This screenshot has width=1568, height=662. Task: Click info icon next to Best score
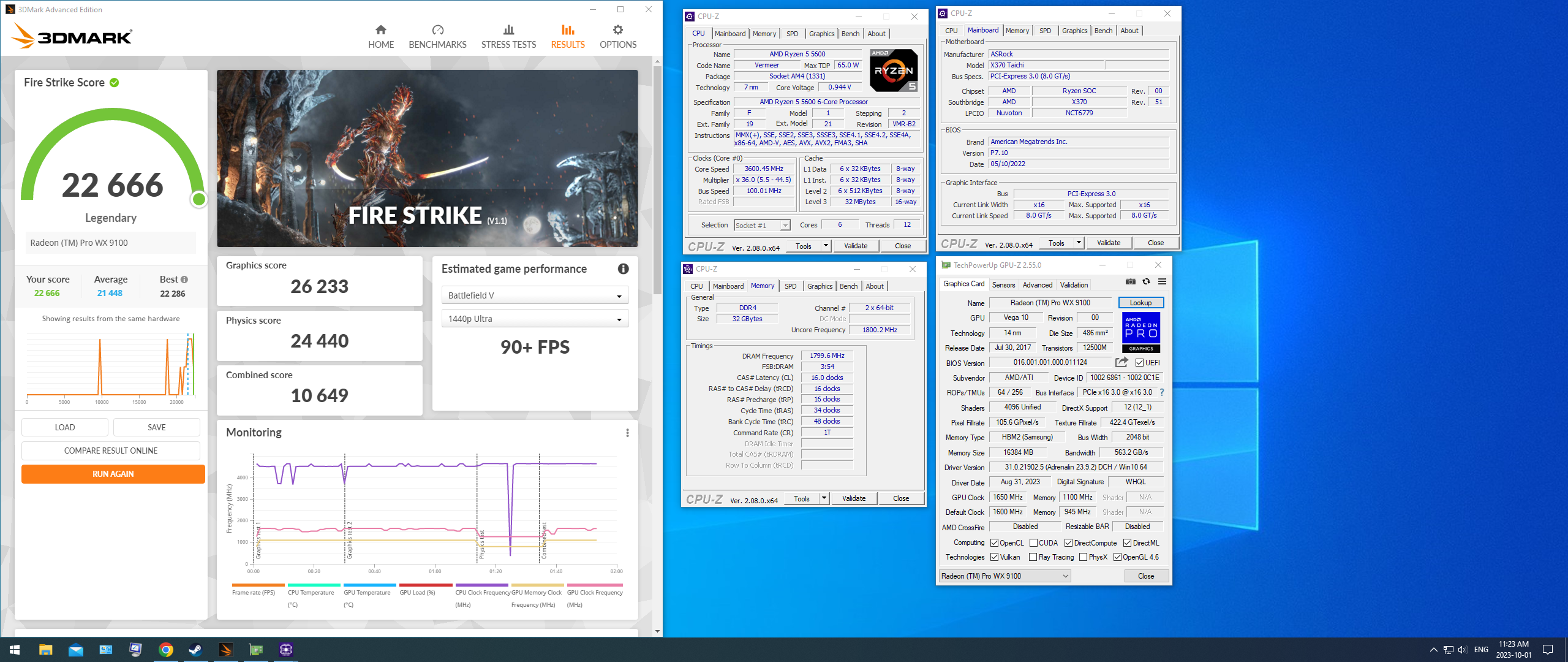pyautogui.click(x=184, y=280)
